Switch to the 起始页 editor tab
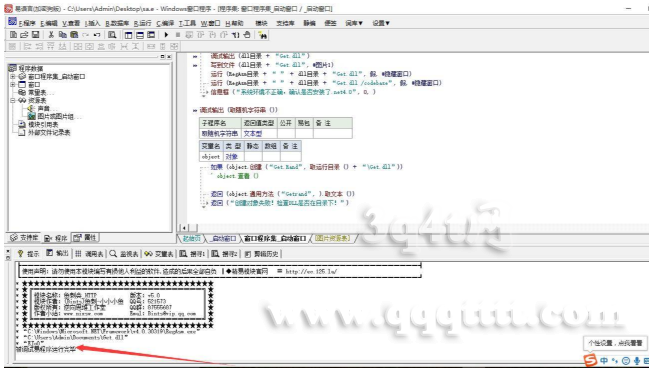This screenshot has height=368, width=649. coord(191,238)
